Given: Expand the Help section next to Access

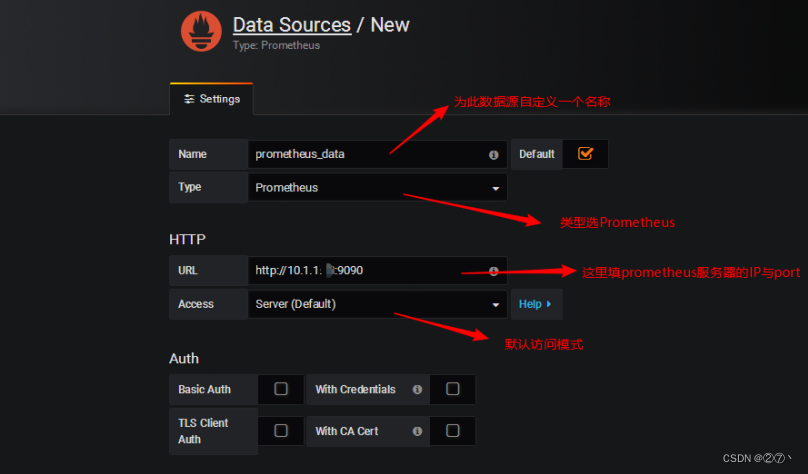Looking at the screenshot, I should [x=536, y=304].
